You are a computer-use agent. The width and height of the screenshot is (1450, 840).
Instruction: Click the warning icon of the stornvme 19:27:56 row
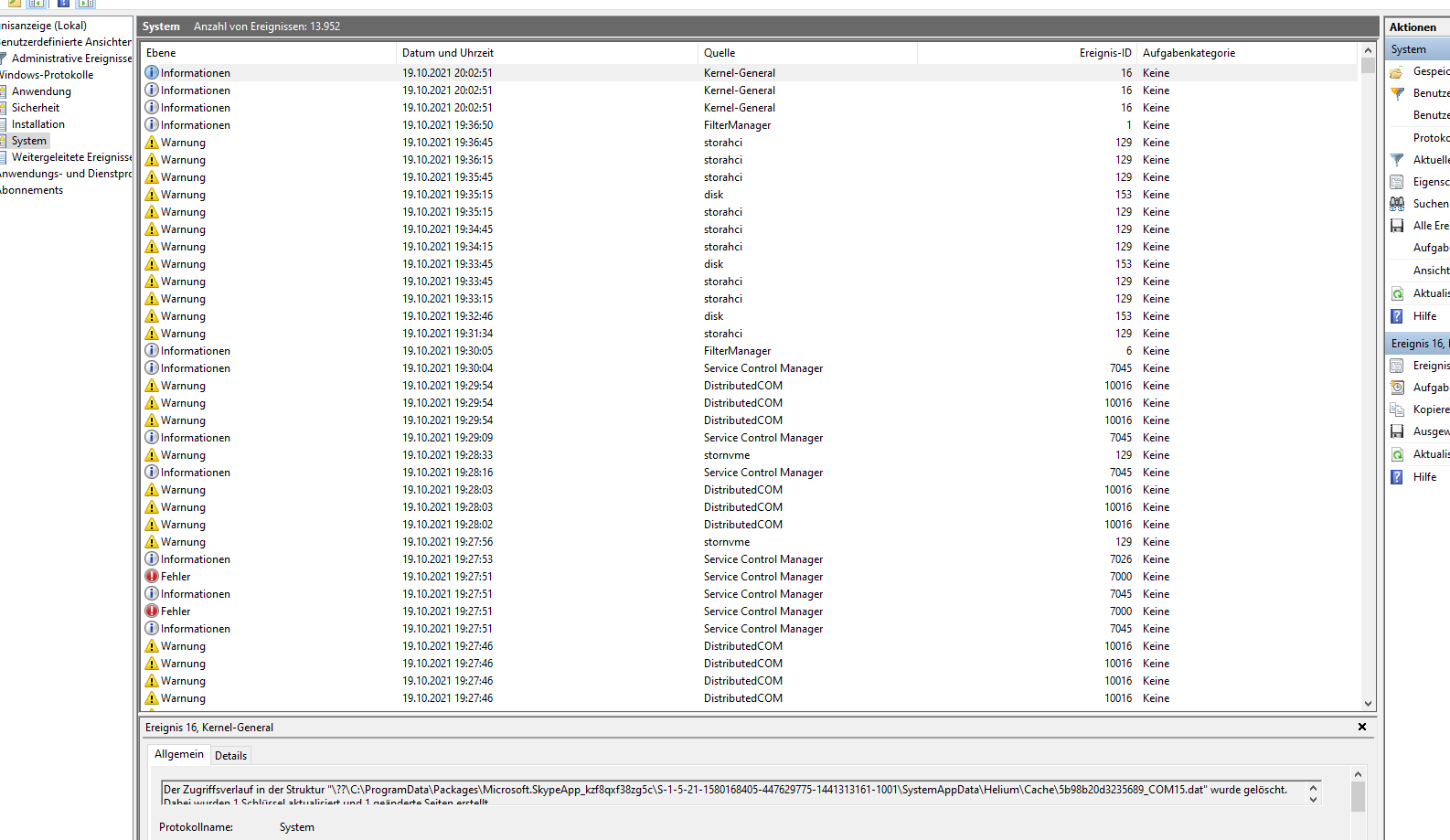pos(152,541)
